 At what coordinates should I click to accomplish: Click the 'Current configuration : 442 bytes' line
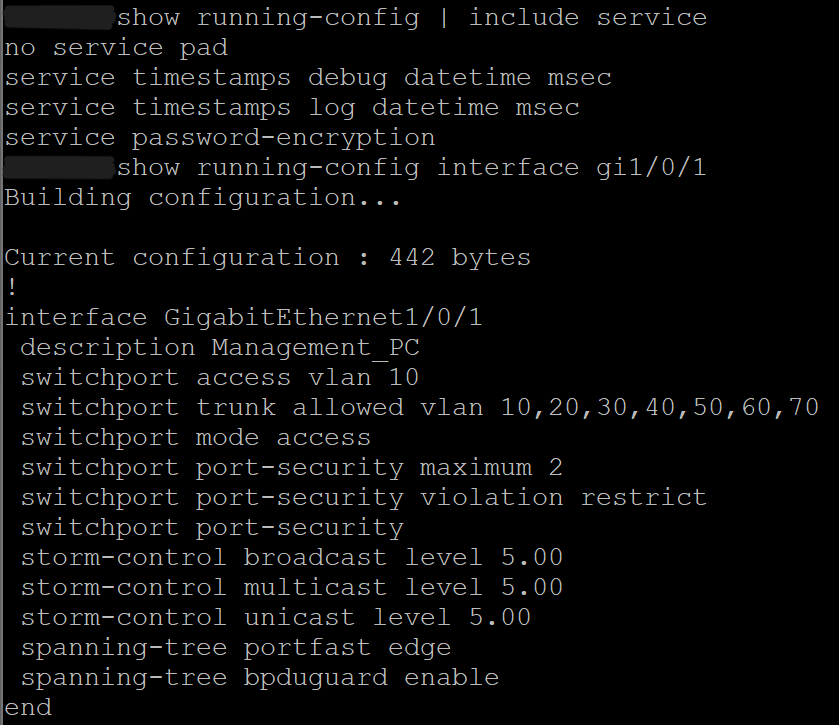click(x=267, y=257)
